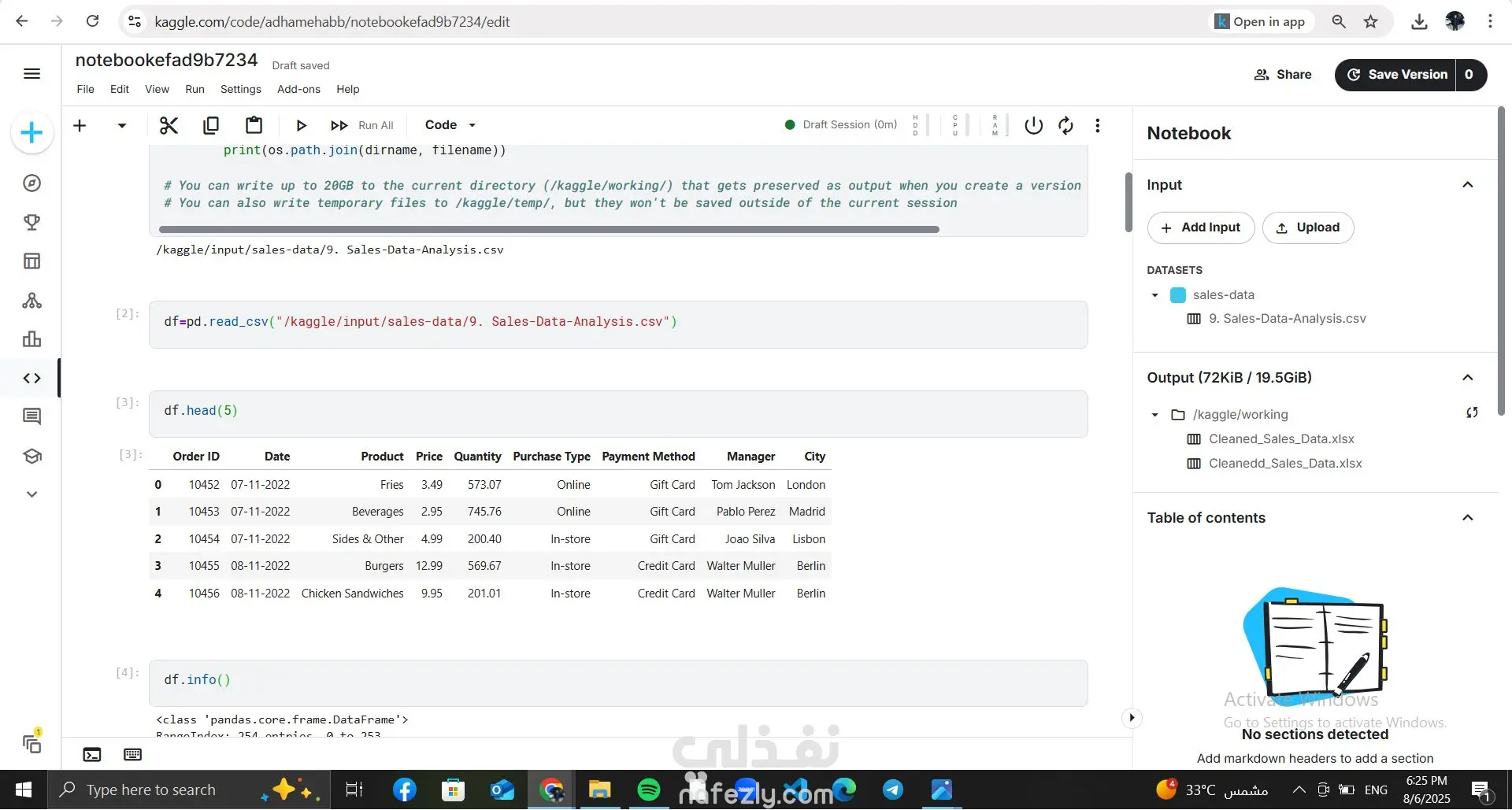
Task: Open Competitions trophy icon in sidebar
Action: coord(31,222)
